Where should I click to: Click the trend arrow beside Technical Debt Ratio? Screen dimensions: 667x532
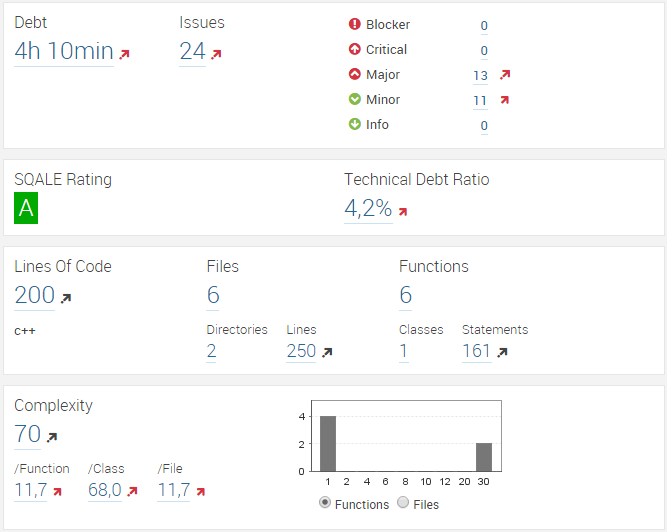(x=403, y=211)
